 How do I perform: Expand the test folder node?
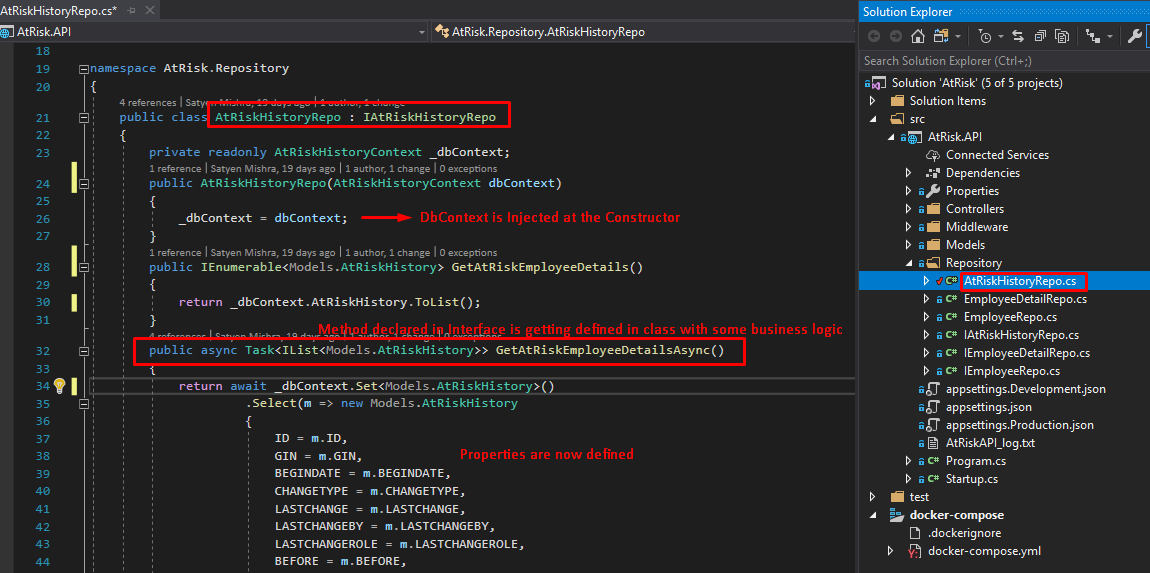tap(872, 497)
